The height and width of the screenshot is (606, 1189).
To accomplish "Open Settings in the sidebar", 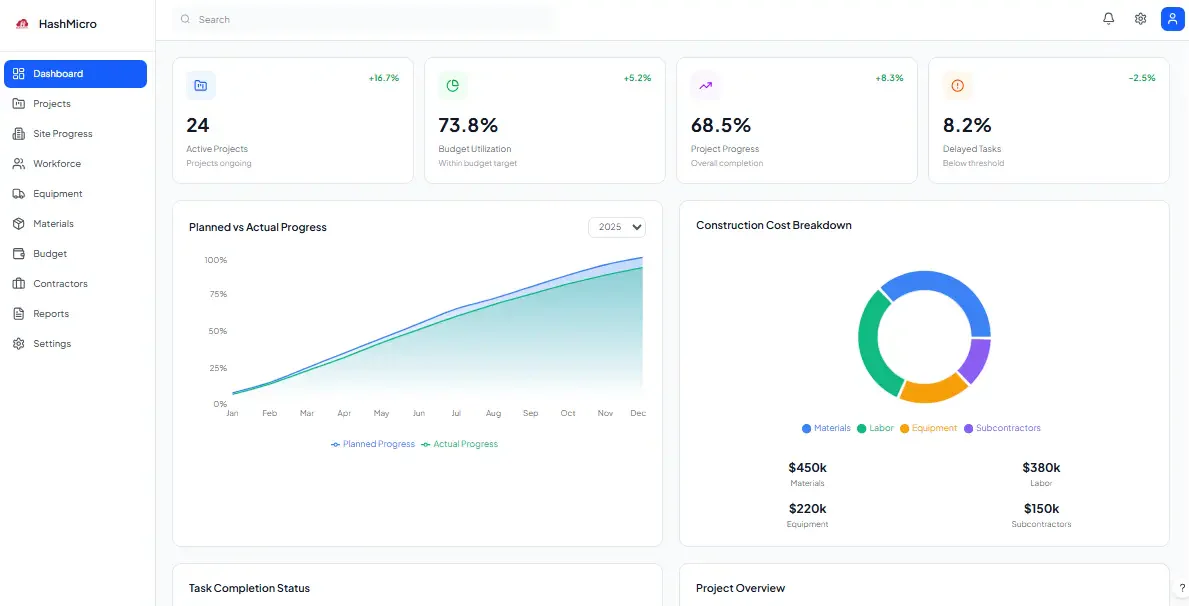I will 75,344.
